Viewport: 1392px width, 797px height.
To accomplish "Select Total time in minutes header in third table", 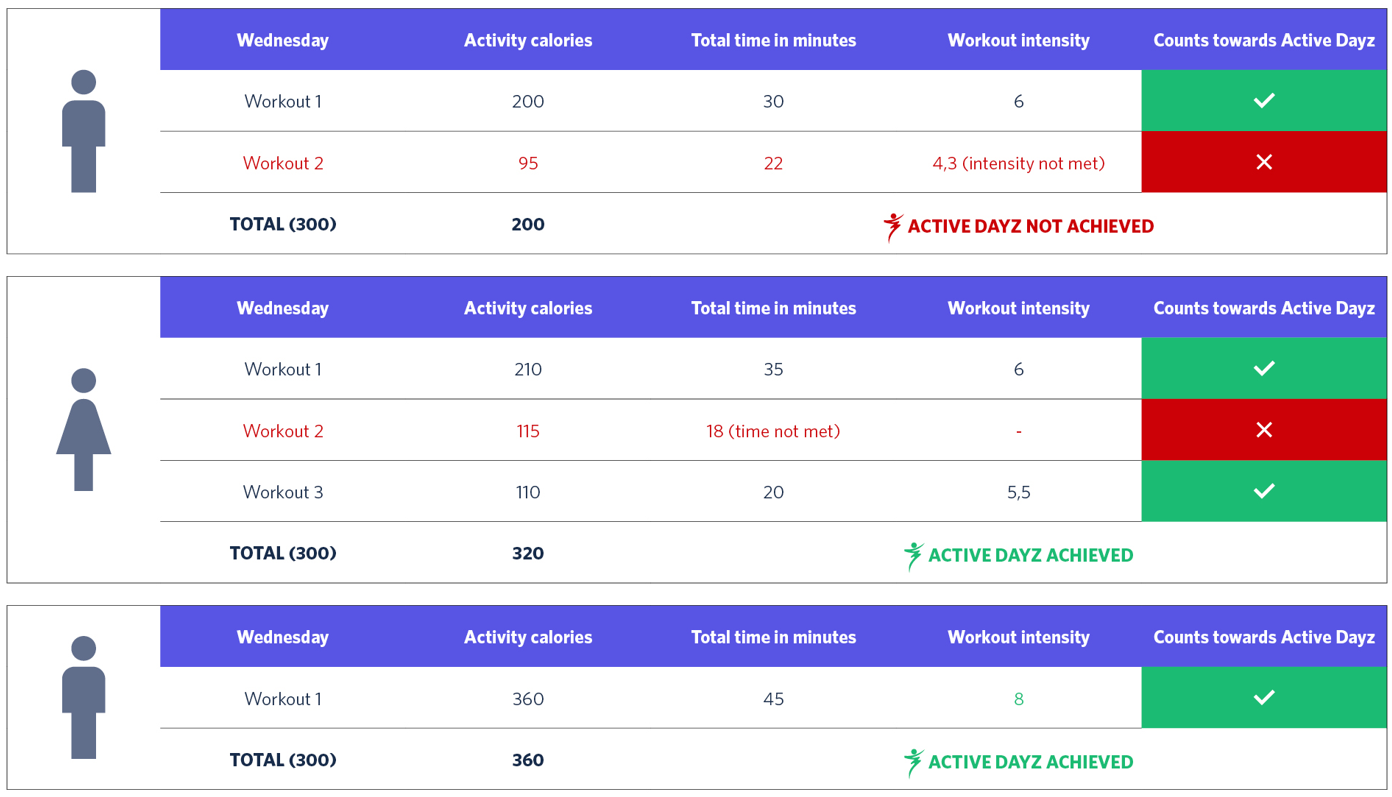I will [773, 637].
